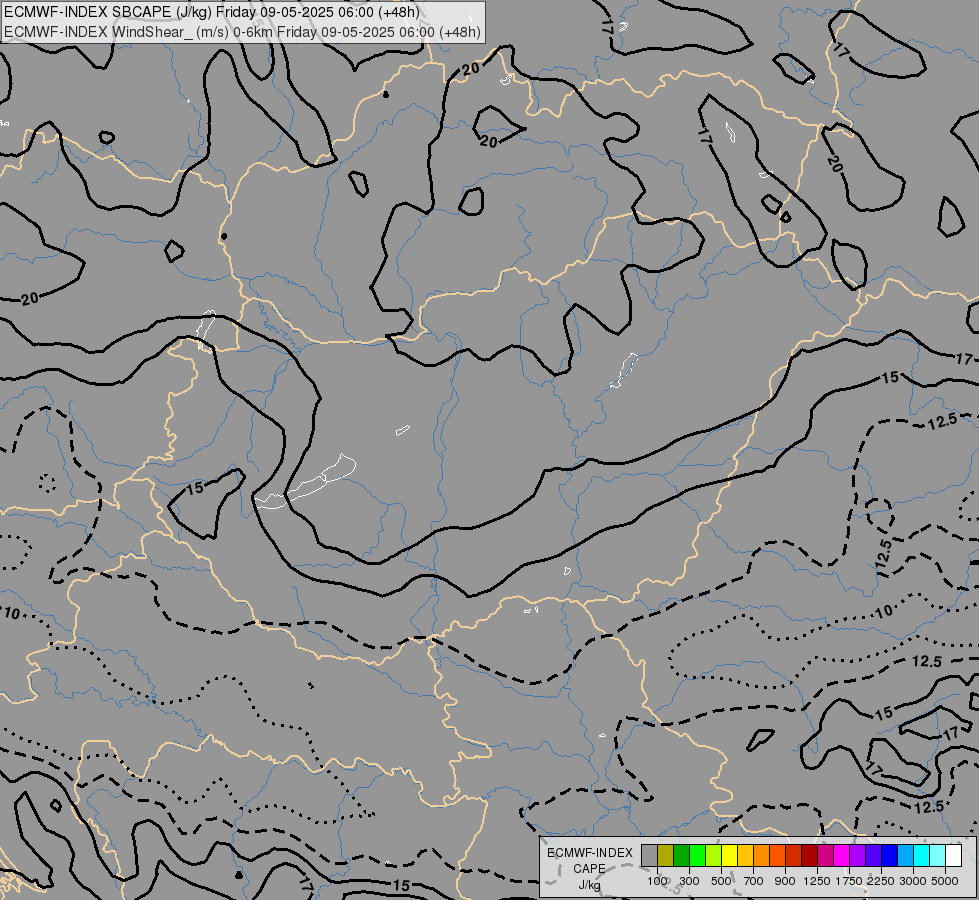Select the pale cyan legend swatch
The image size is (979, 900).
point(937,856)
